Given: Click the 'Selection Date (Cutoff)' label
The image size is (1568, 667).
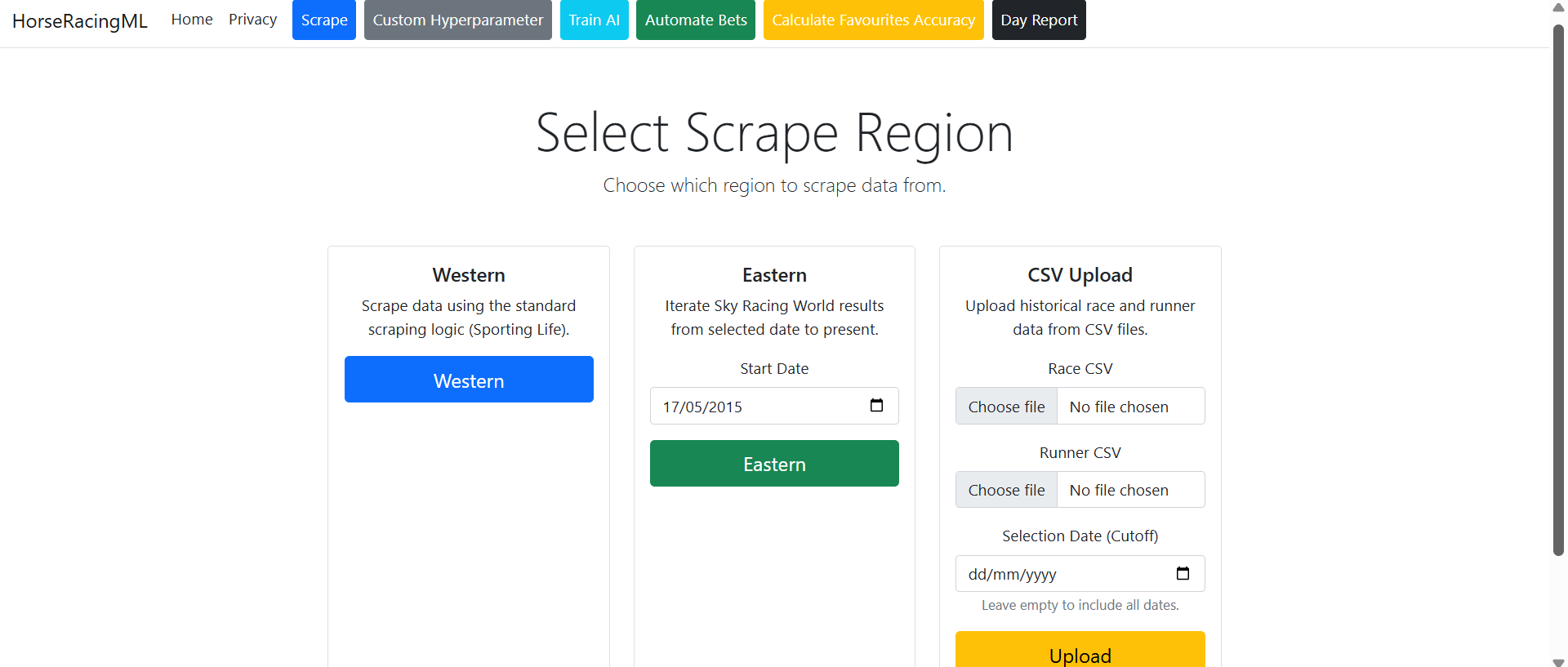Looking at the screenshot, I should (1080, 536).
